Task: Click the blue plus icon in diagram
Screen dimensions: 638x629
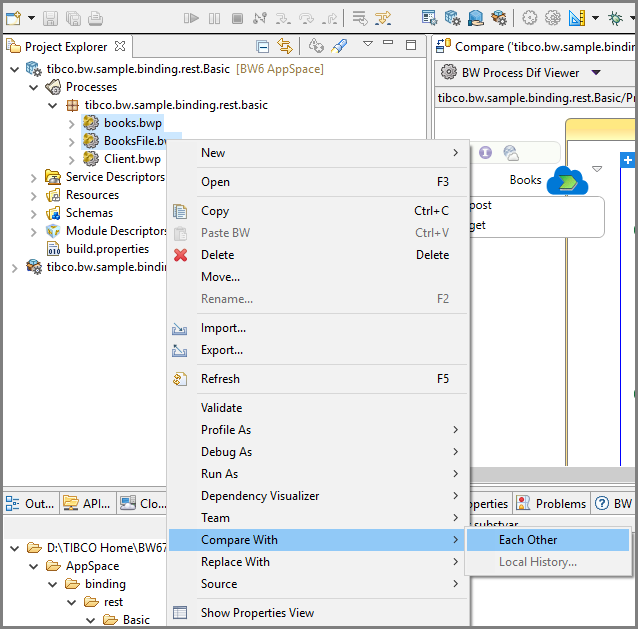Action: [628, 160]
